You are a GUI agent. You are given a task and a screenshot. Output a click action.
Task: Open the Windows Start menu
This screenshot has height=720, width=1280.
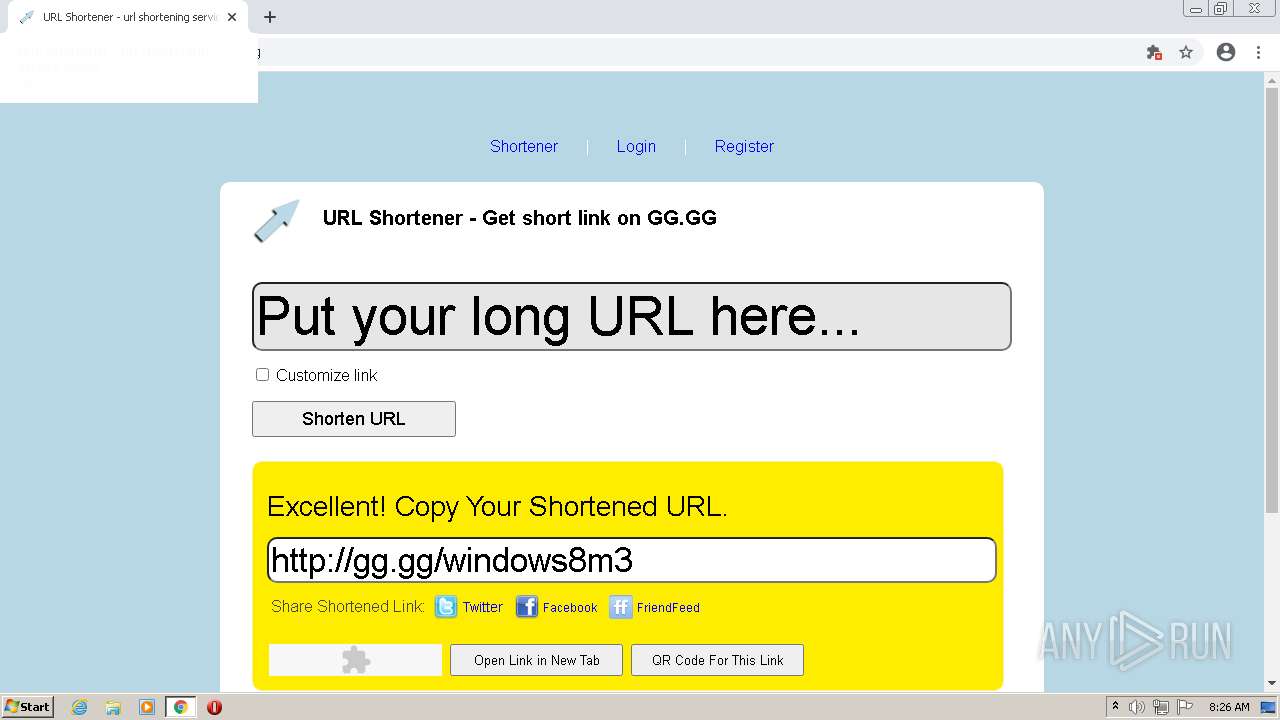[x=27, y=707]
